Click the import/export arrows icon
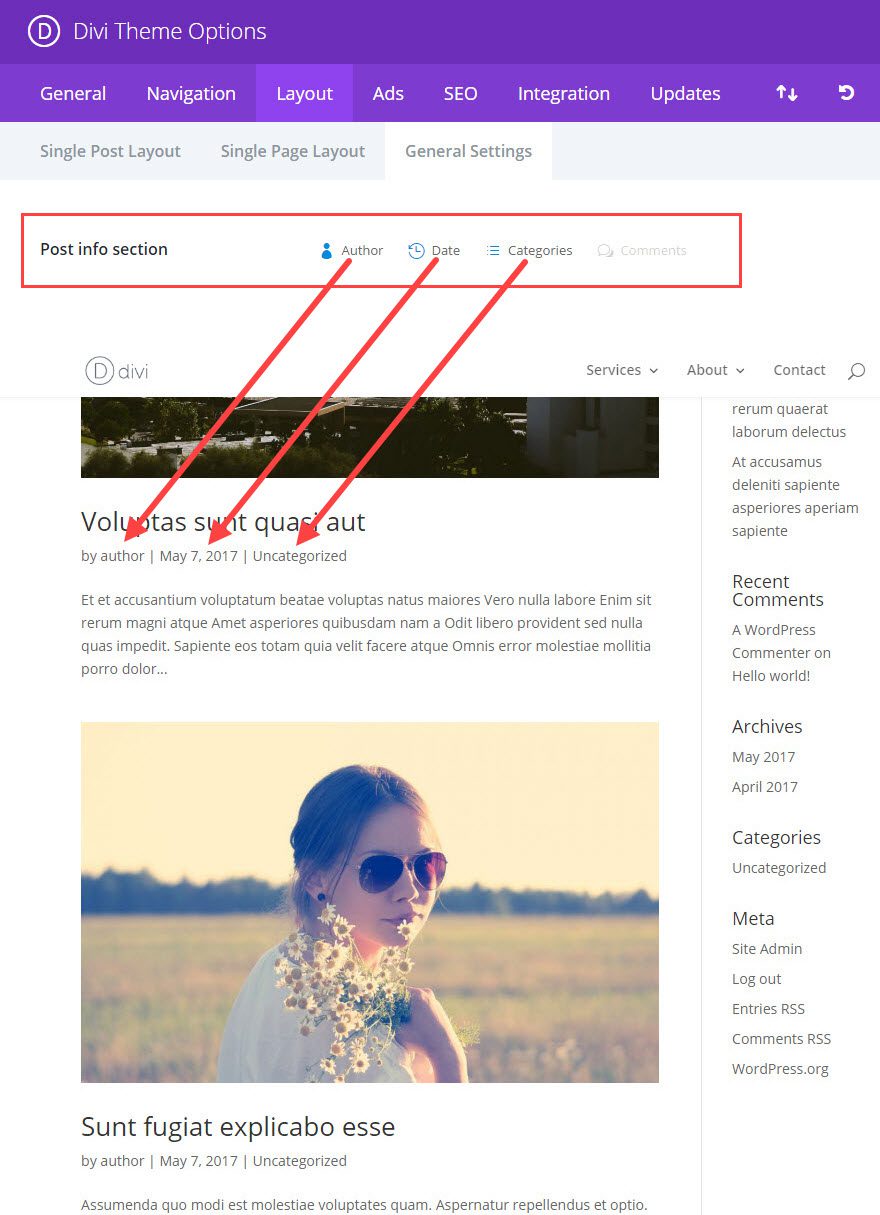 (787, 93)
